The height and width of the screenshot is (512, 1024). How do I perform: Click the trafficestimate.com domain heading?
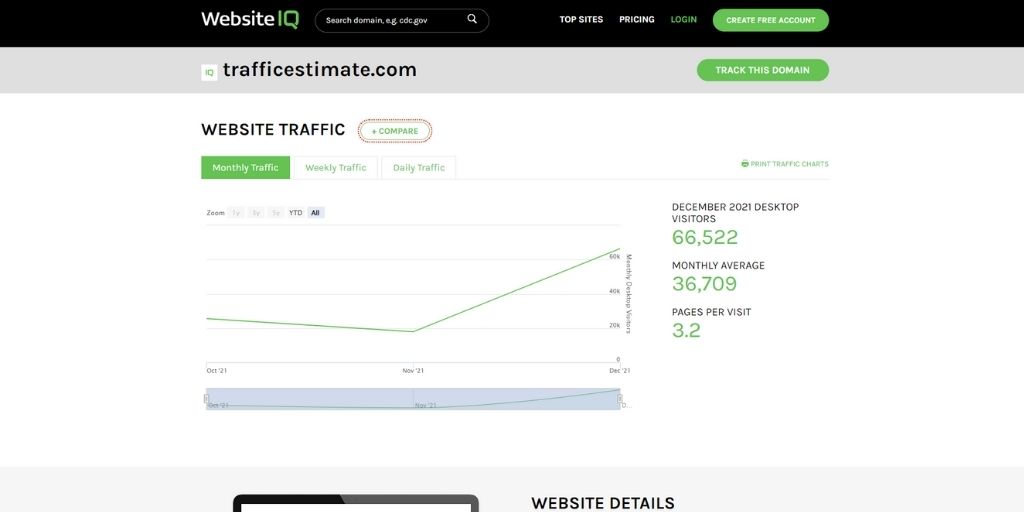[x=319, y=70]
